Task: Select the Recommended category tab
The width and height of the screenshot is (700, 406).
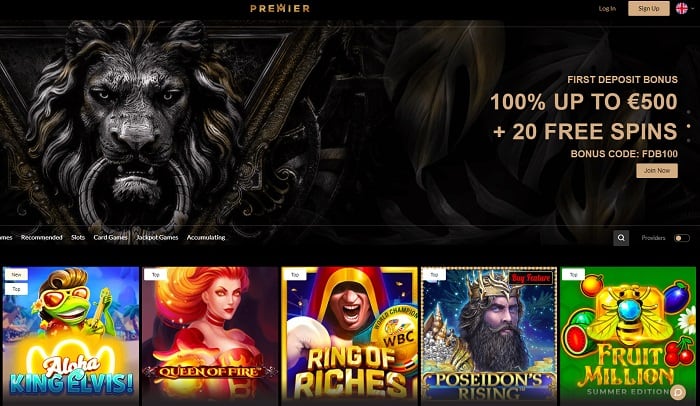Action: [x=42, y=238]
